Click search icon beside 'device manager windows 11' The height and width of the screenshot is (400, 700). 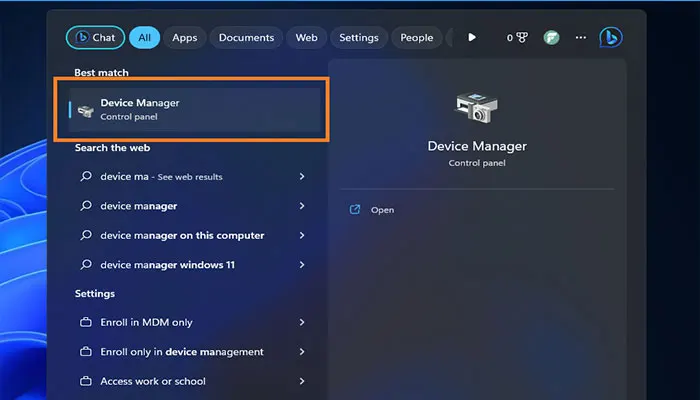[86, 265]
